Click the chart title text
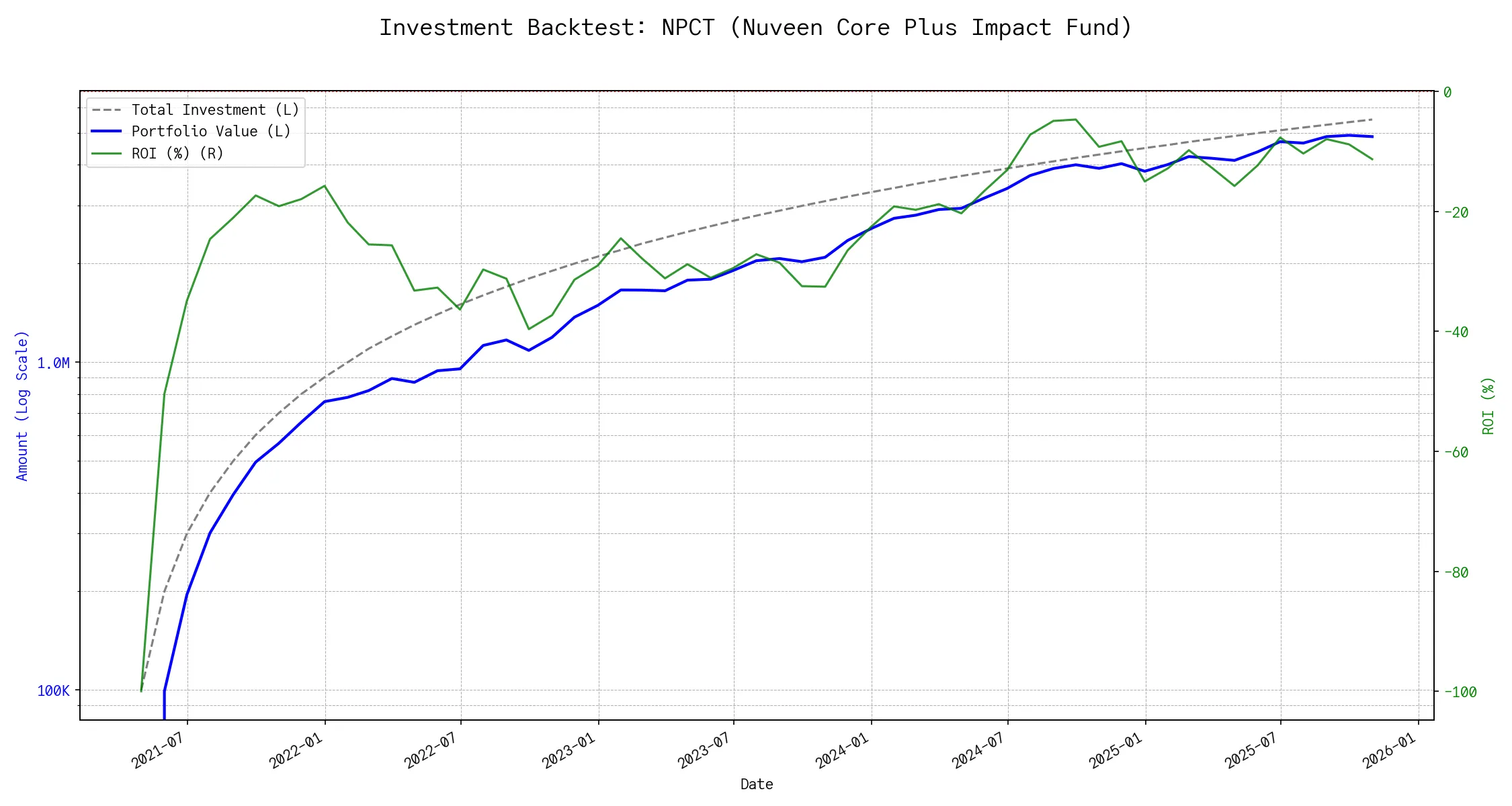 pyautogui.click(x=755, y=28)
